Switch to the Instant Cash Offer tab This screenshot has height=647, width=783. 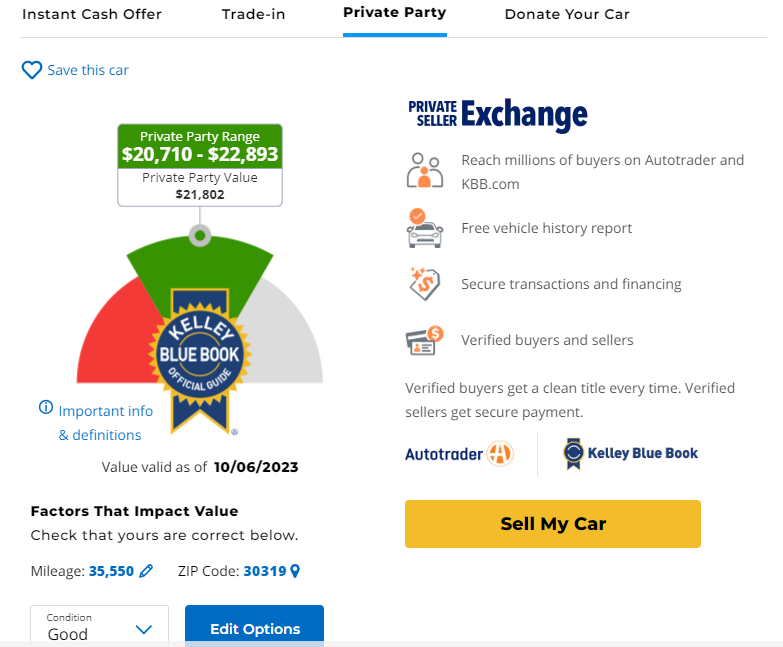pyautogui.click(x=92, y=15)
